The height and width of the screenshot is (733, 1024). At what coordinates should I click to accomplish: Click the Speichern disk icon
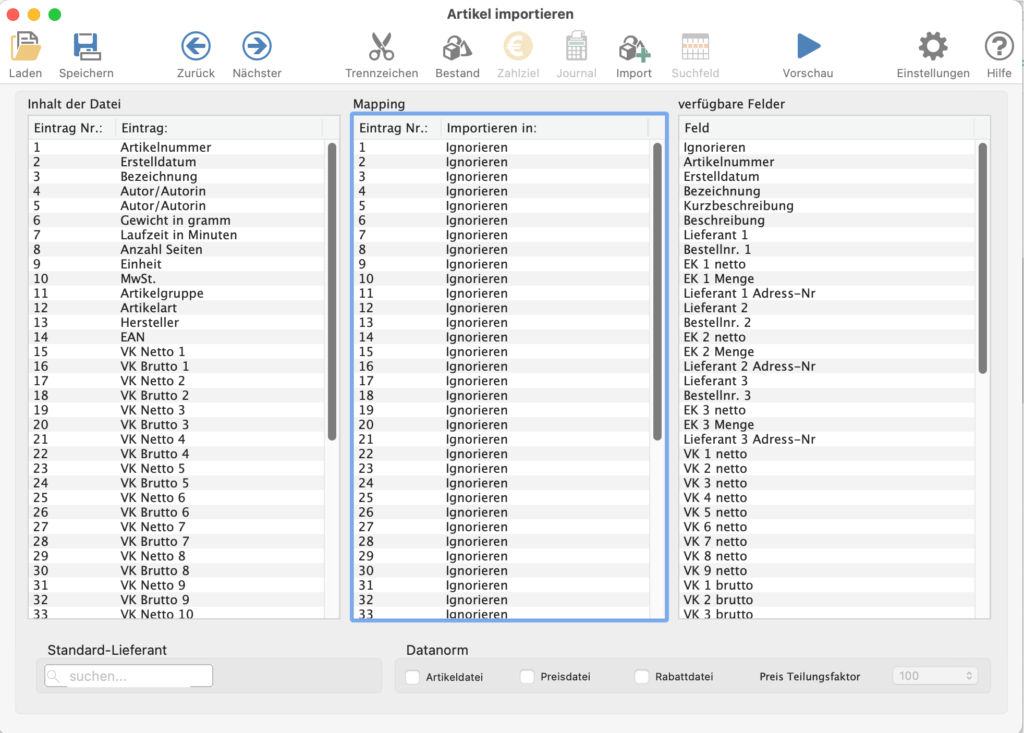click(86, 46)
